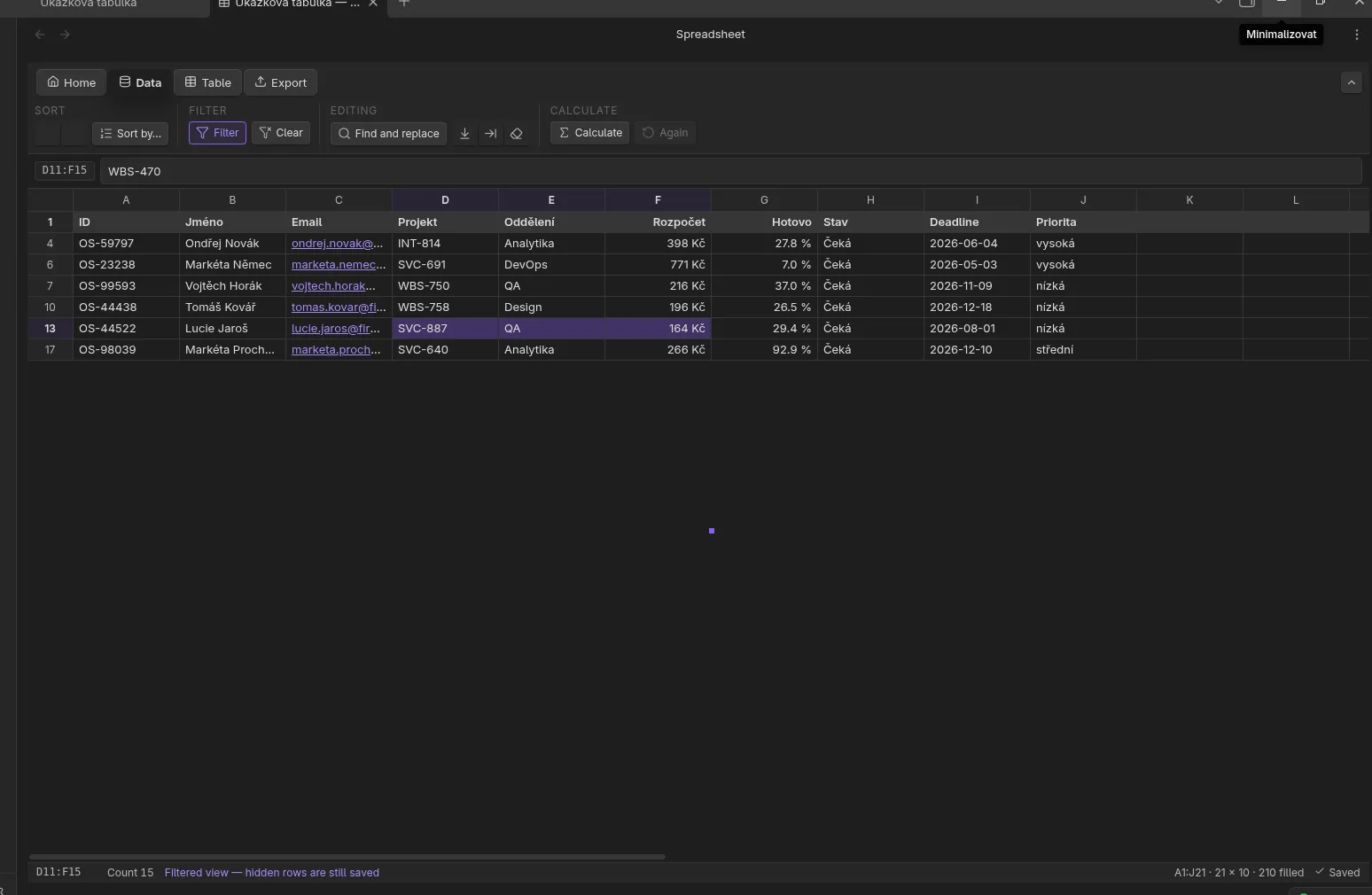The width and height of the screenshot is (1372, 895).
Task: Select cell 2026-06-04
Action: point(977,244)
